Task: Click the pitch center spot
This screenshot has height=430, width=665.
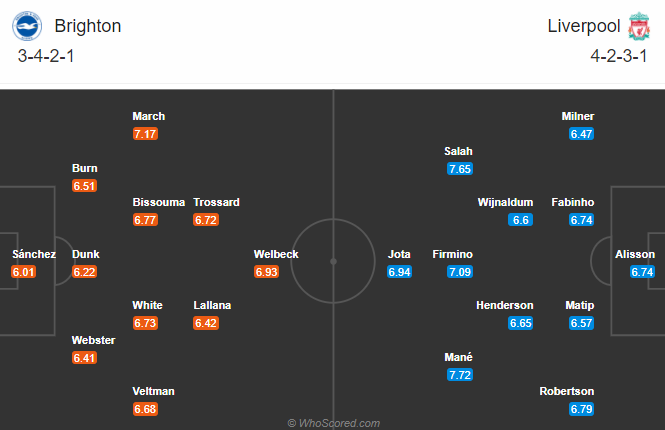Action: click(333, 260)
